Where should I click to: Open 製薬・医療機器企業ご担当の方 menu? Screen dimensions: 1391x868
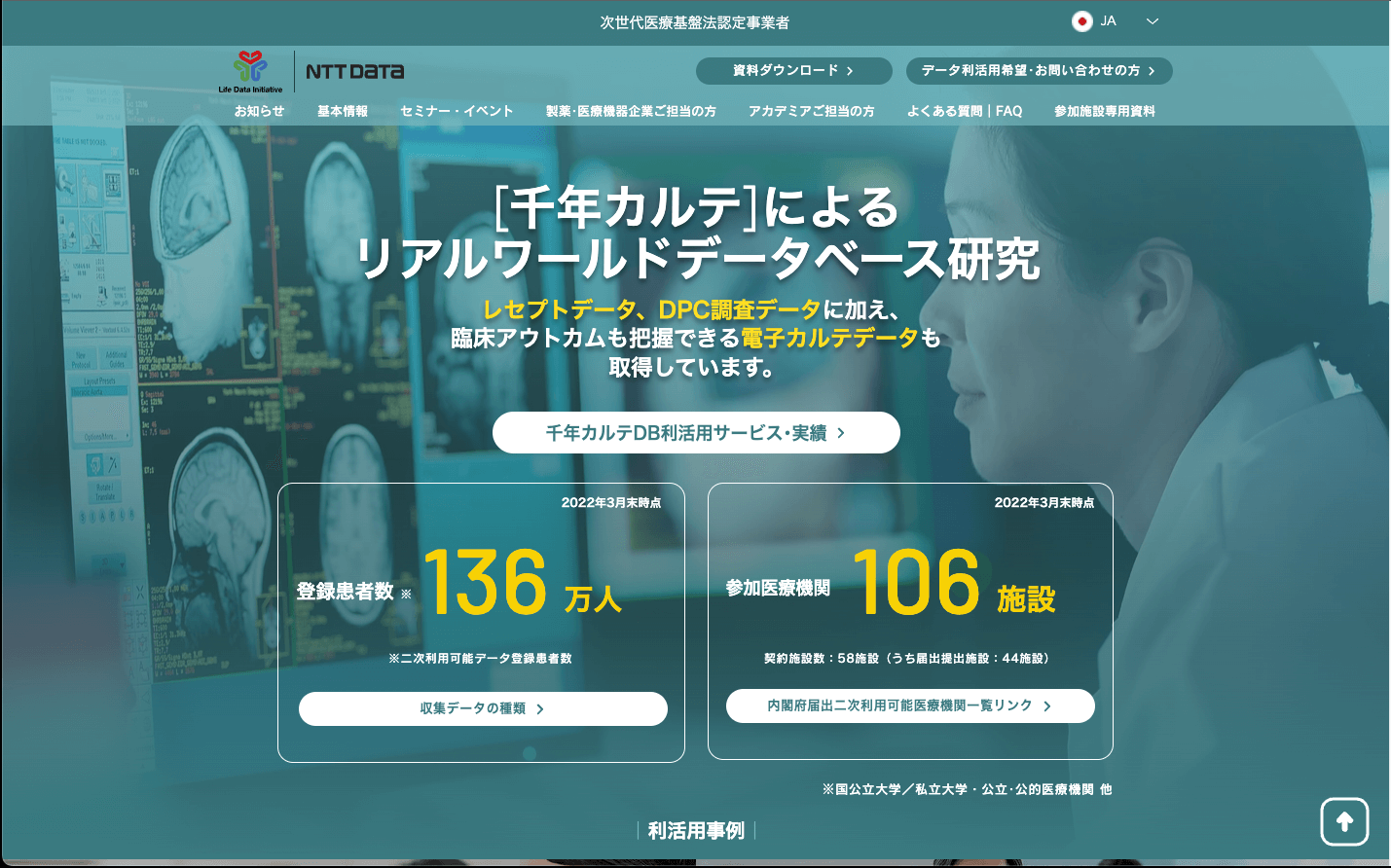631,111
